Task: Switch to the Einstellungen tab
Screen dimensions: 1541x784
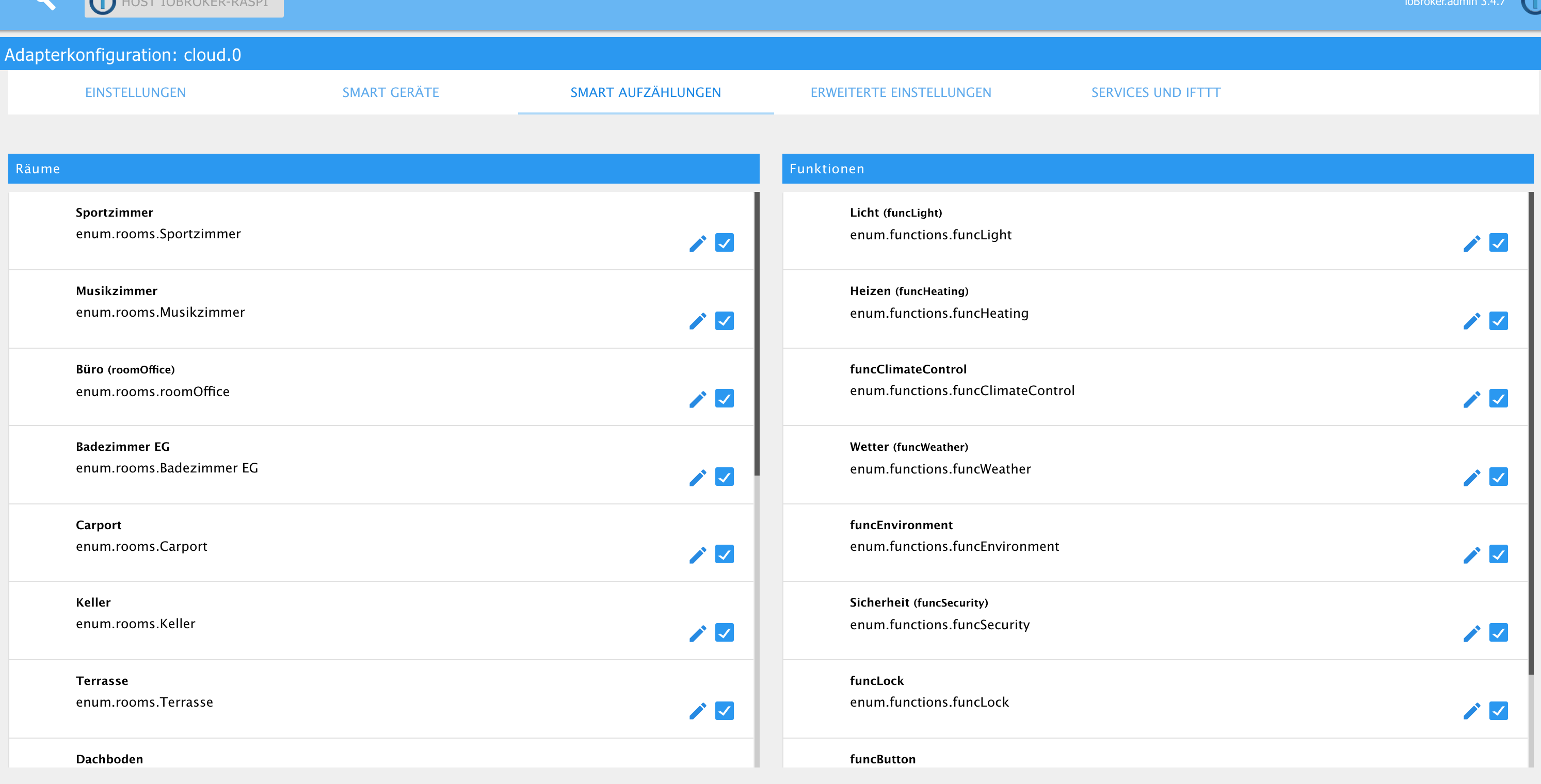Action: (136, 92)
